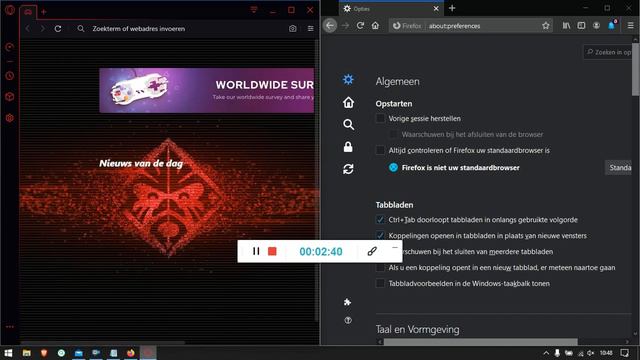Click Firefox vertical scrollbar thumb
This screenshot has width=640, height=360.
coord(636,69)
